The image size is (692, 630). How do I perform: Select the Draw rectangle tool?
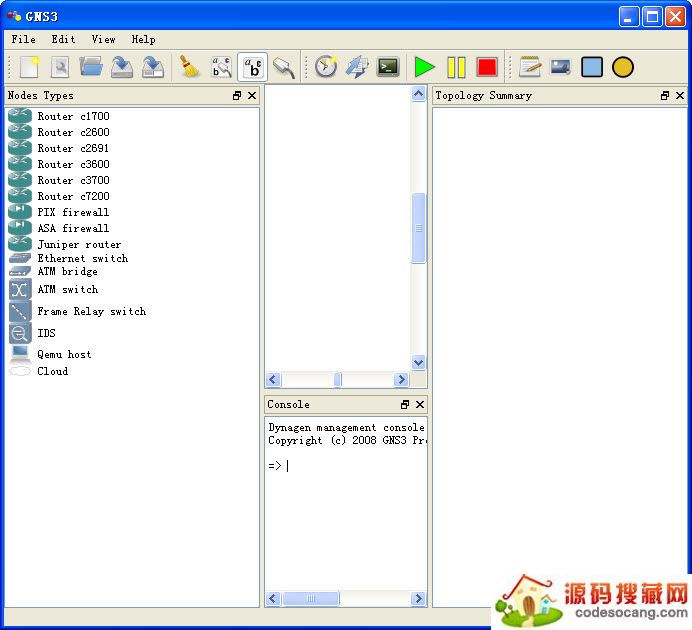[592, 67]
